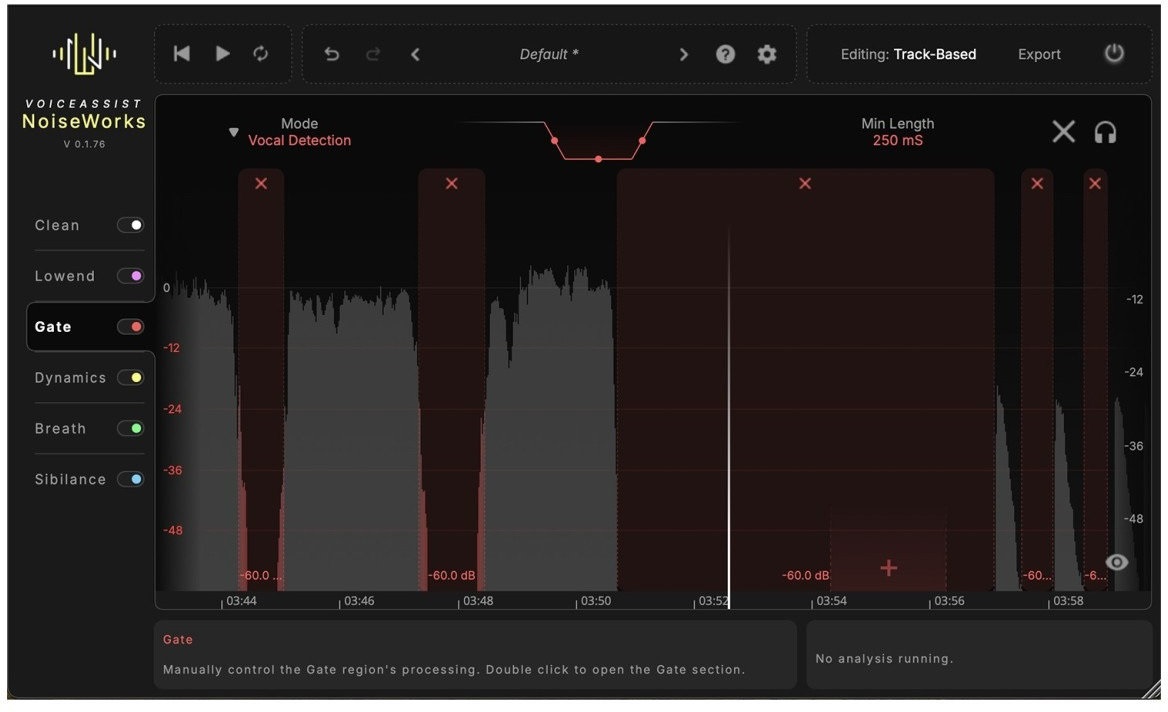Close the Gate section with the X

pos(1063,132)
